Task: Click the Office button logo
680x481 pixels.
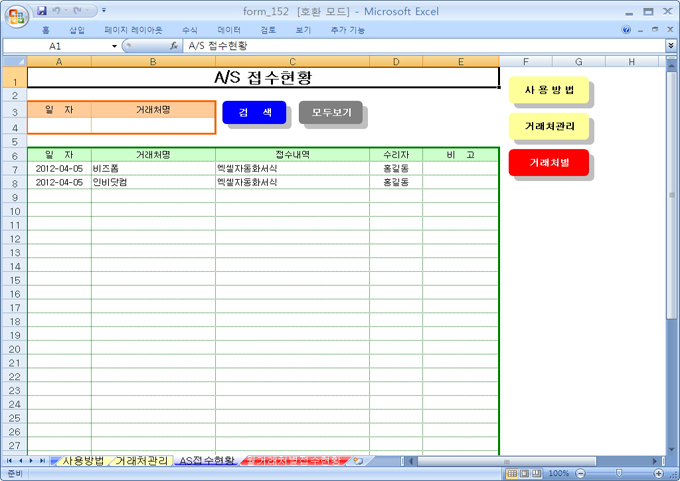Action: pos(18,17)
